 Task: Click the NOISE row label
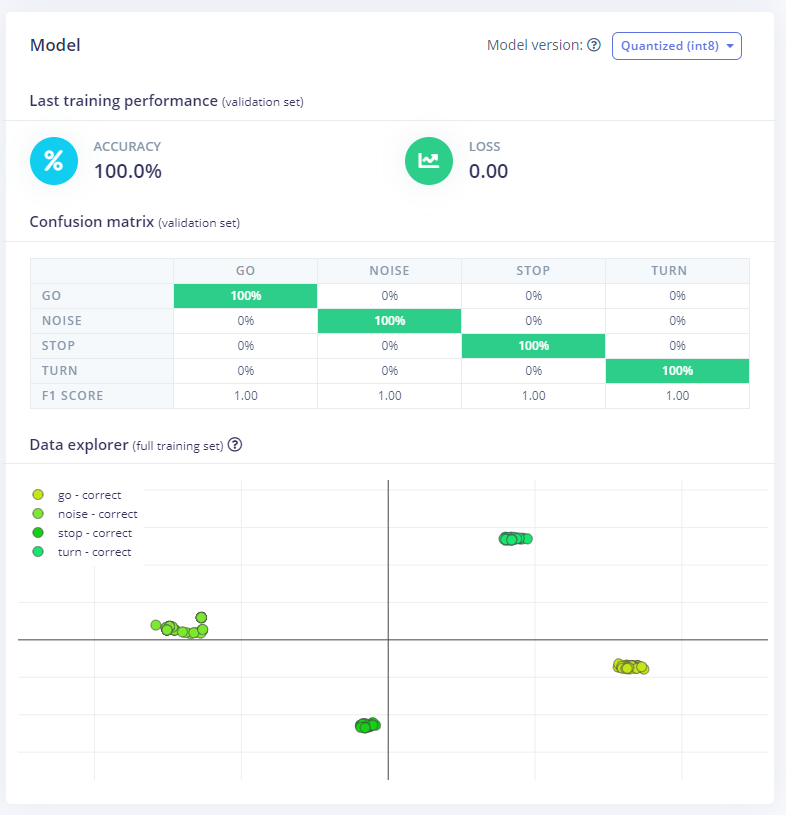62,321
